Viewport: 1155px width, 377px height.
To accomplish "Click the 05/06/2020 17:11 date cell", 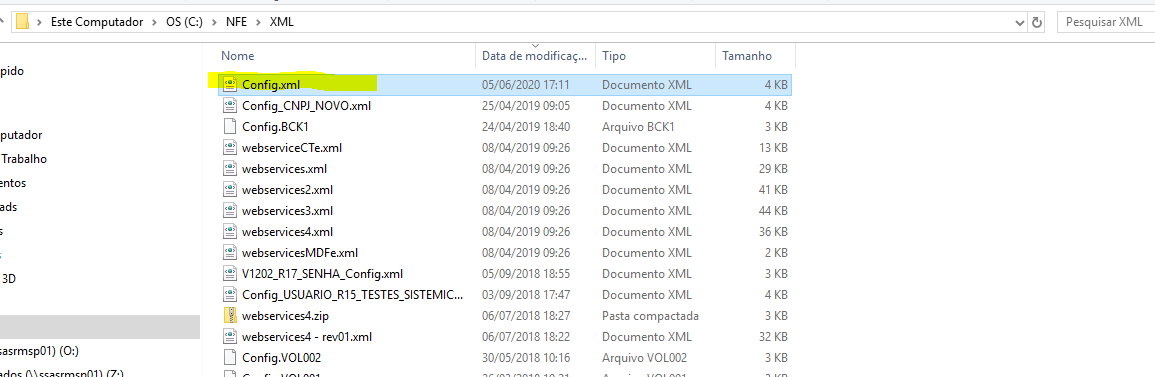I will (525, 85).
